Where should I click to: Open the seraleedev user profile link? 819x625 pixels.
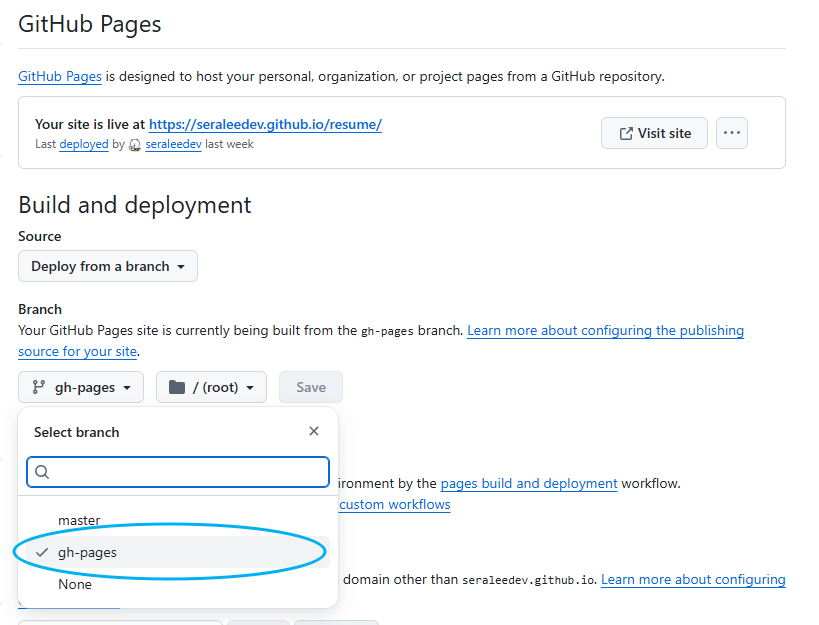[173, 144]
